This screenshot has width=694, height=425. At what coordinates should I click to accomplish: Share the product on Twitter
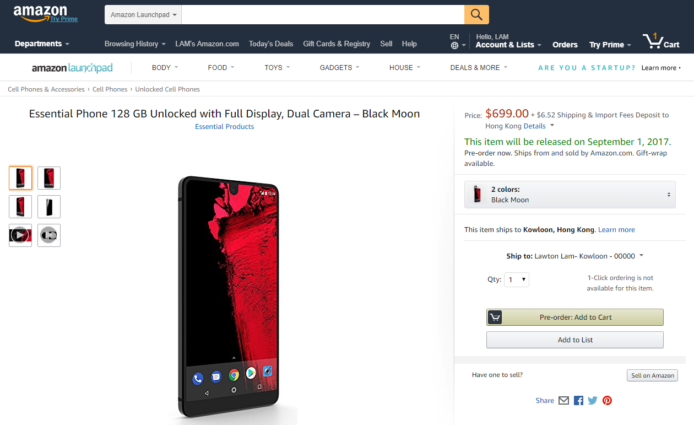592,400
